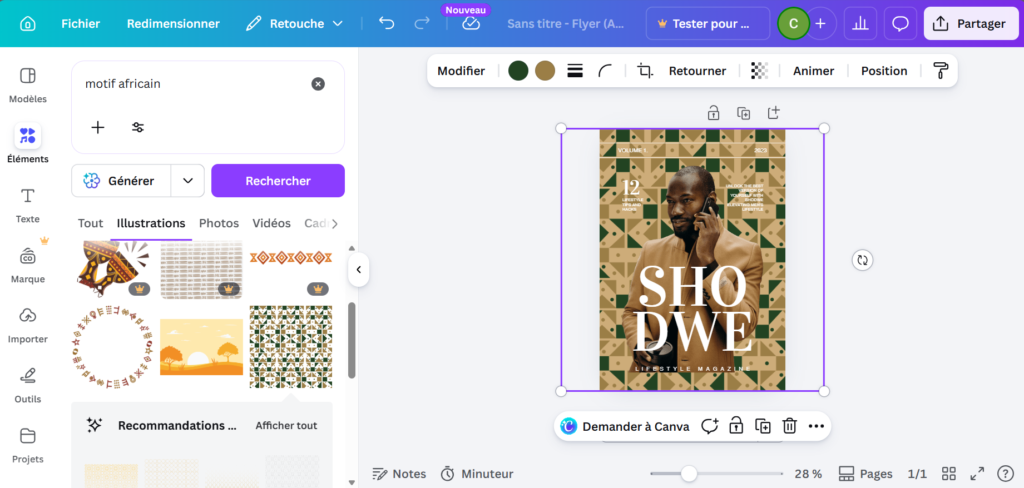Expand the Générer dropdown arrow

tap(187, 181)
